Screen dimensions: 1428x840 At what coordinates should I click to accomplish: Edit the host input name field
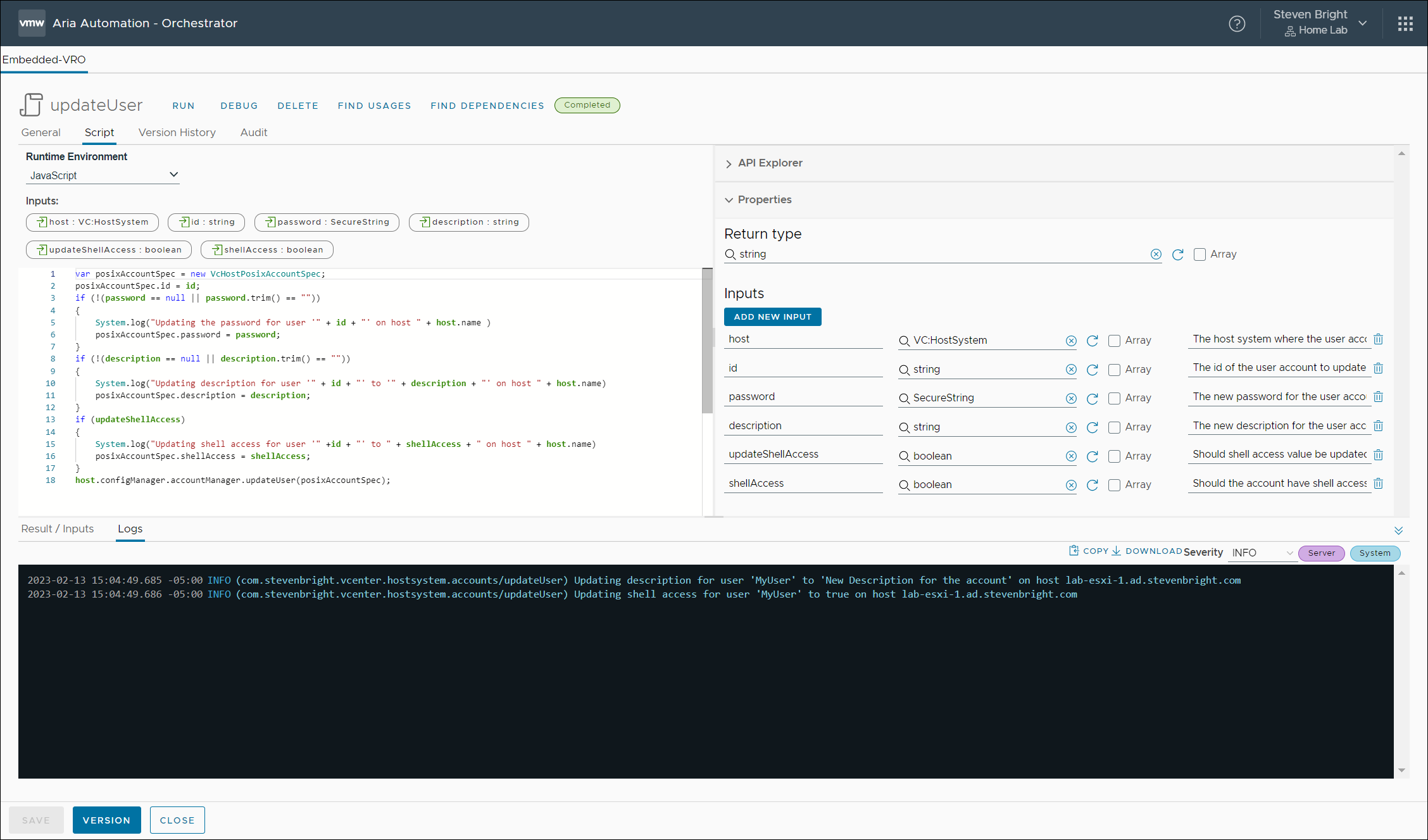[803, 339]
